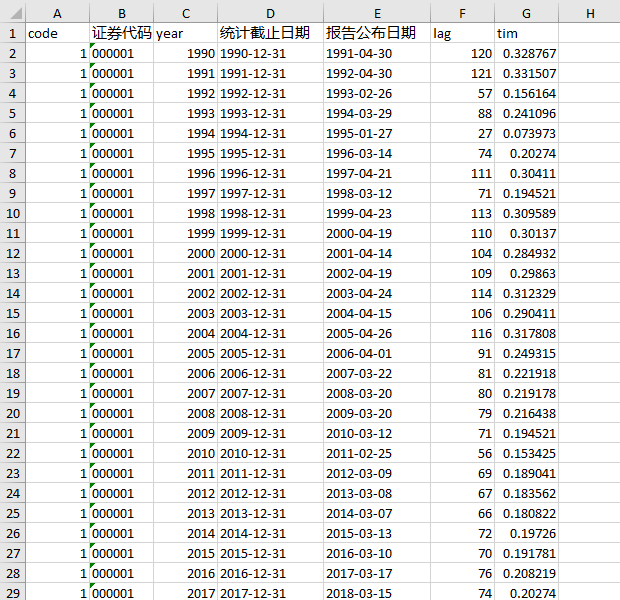The image size is (620, 600).
Task: Click the Select All corner triangle
Action: click(16, 14)
